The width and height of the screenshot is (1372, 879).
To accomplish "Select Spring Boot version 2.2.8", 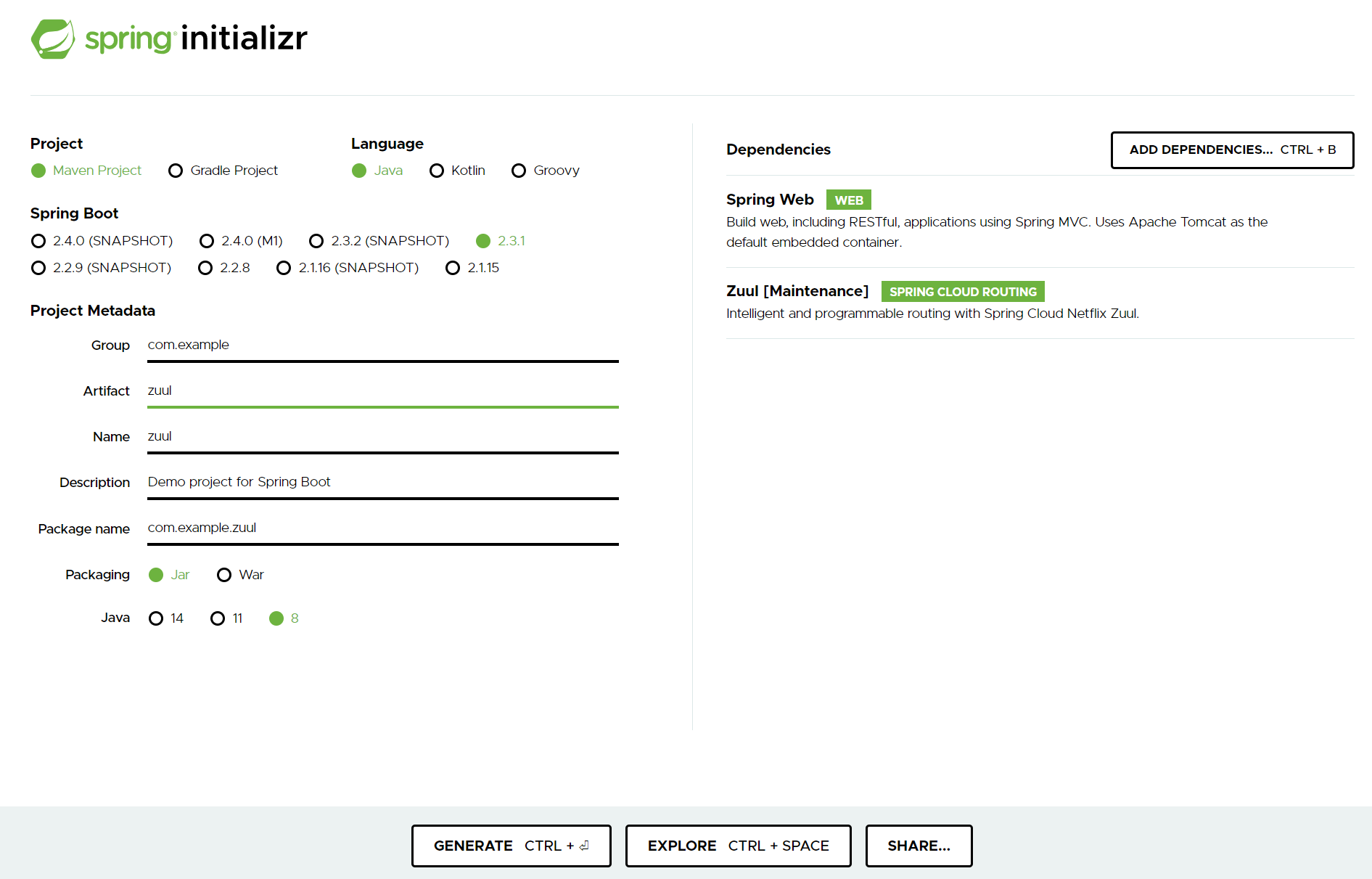I will coord(223,268).
